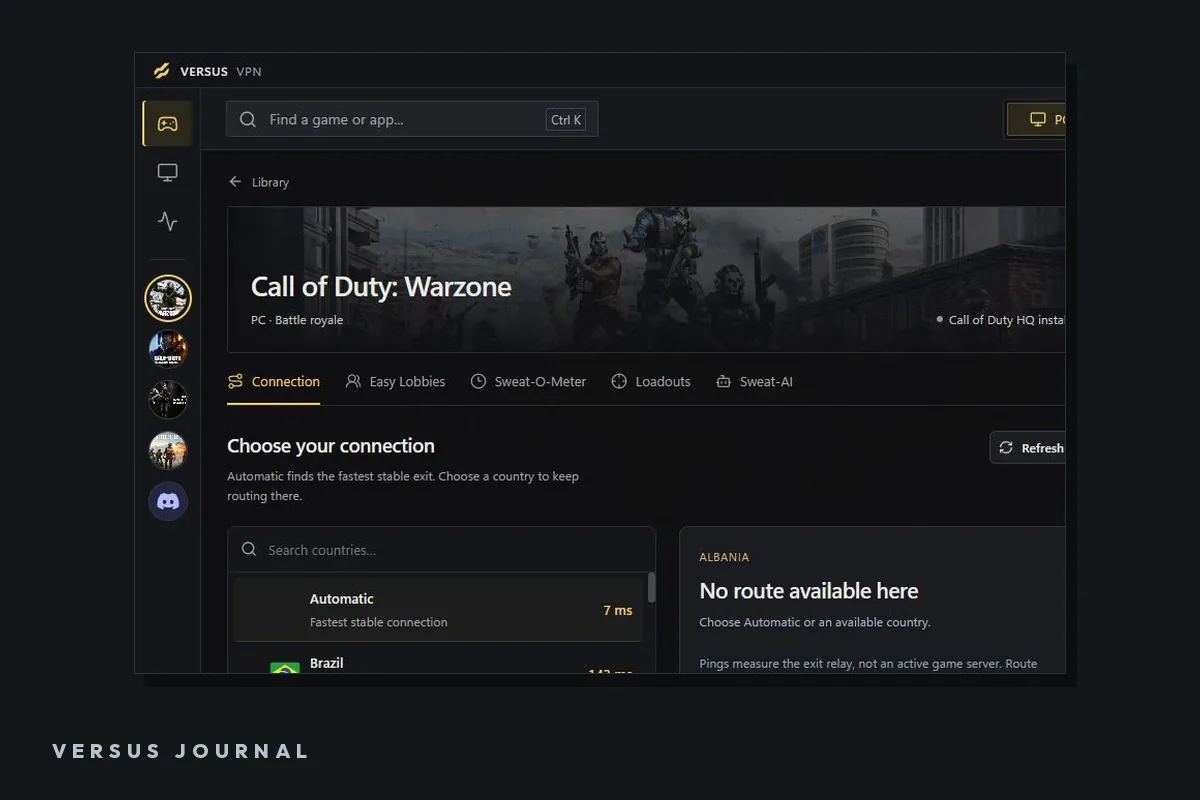Focus the Search countries input field

pos(441,550)
